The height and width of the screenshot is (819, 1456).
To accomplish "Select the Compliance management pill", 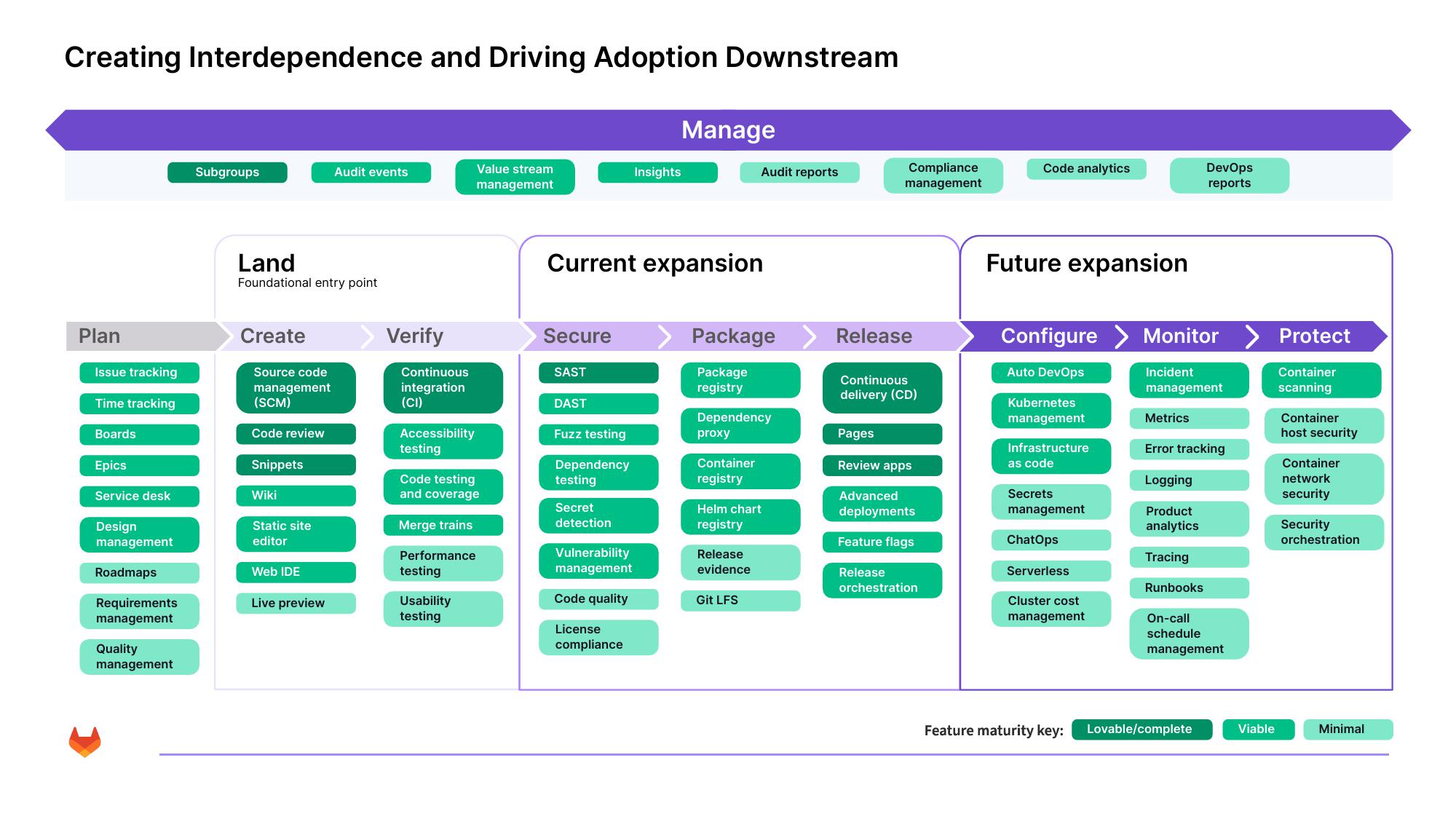I will pos(943,175).
